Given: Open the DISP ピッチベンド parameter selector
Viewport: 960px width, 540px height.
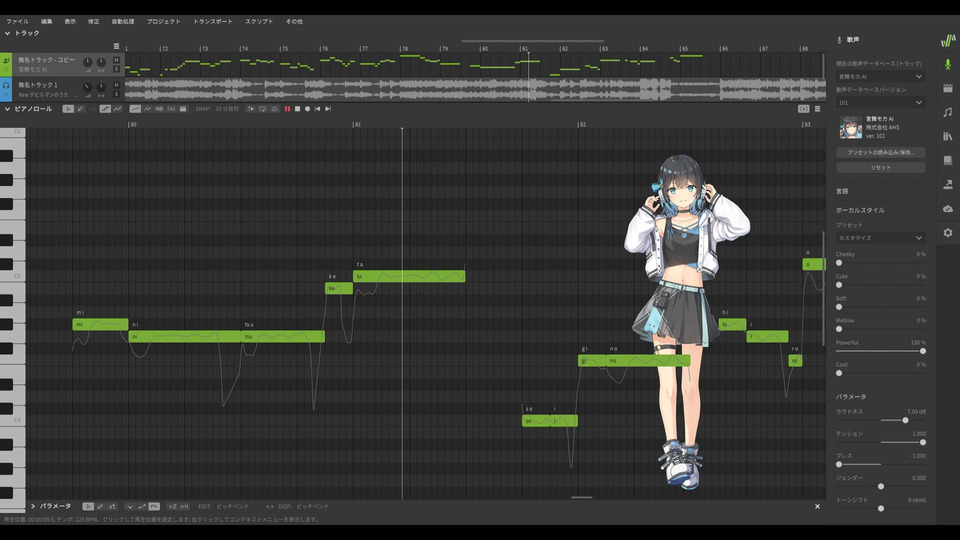Looking at the screenshot, I should click(x=312, y=506).
